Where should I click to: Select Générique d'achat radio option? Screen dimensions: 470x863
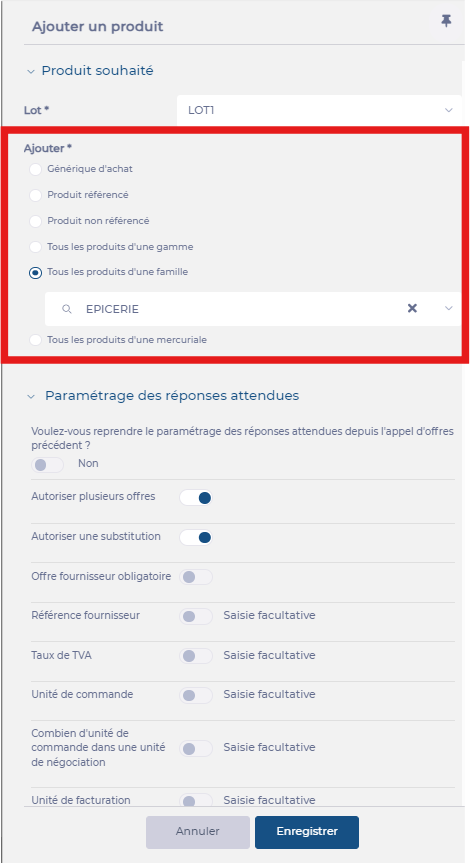[36, 170]
